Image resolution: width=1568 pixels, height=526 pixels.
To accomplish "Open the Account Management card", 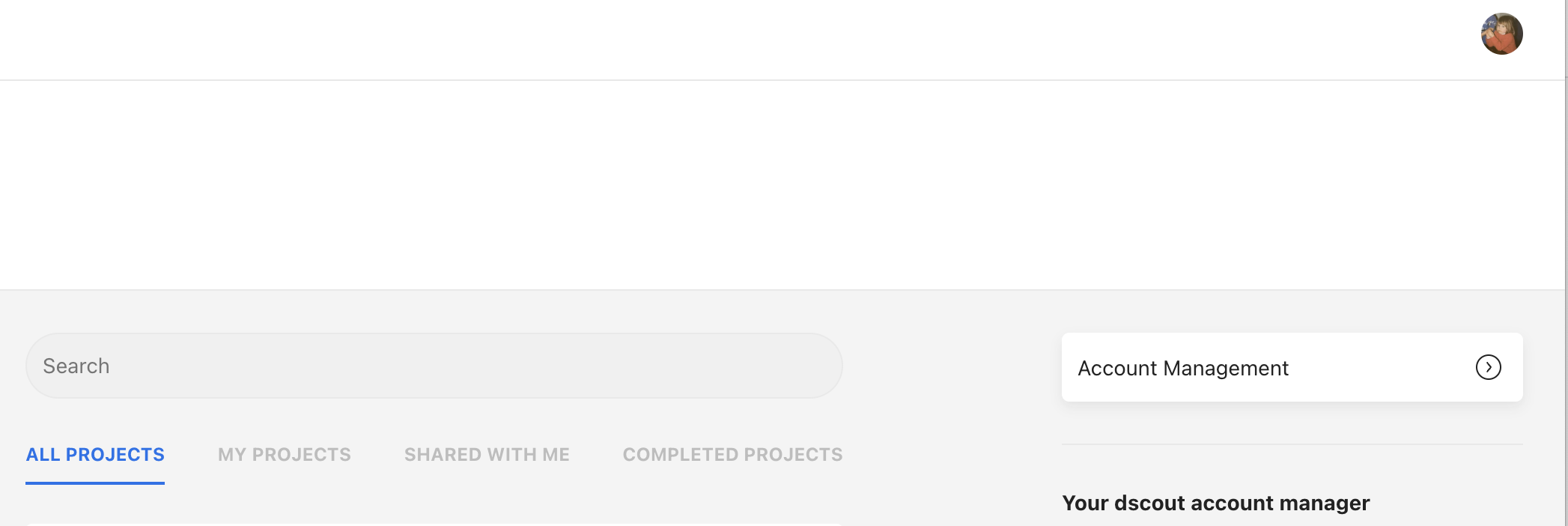I will point(1292,367).
